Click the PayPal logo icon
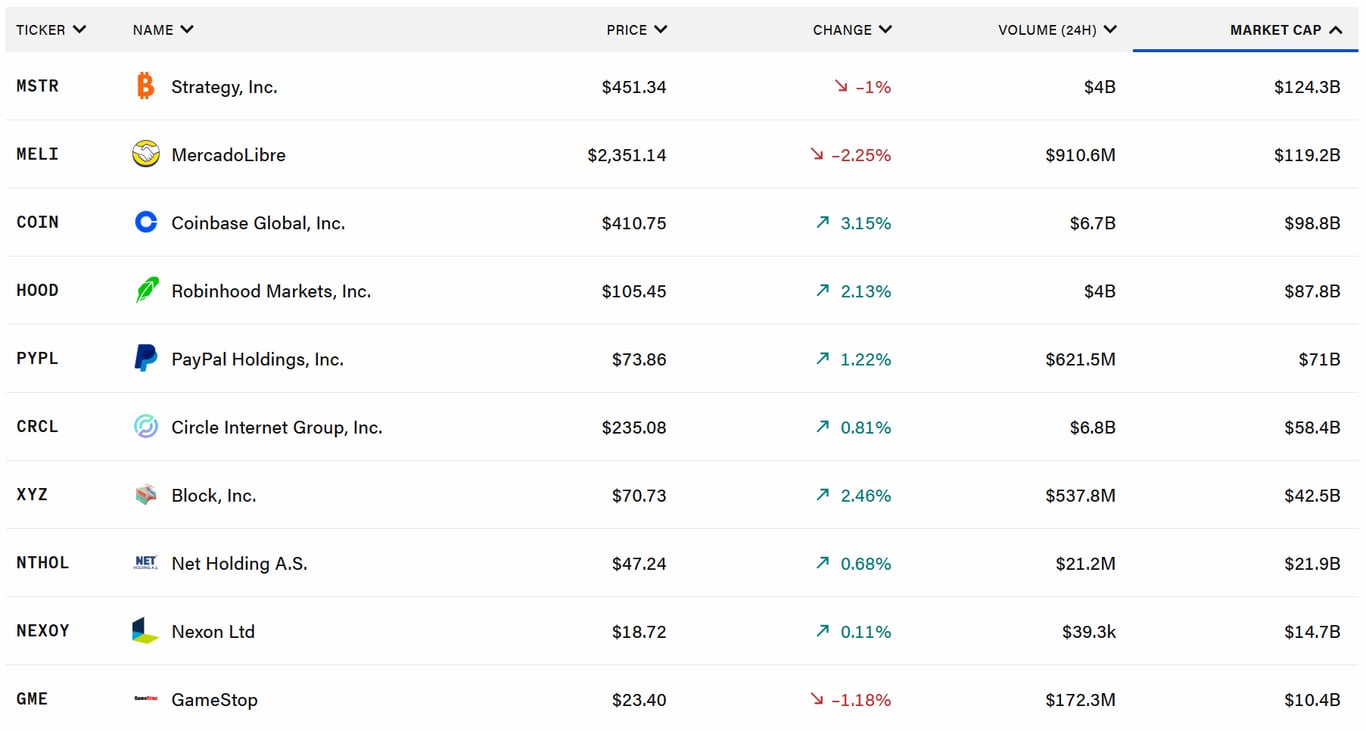1366x731 pixels. point(147,359)
